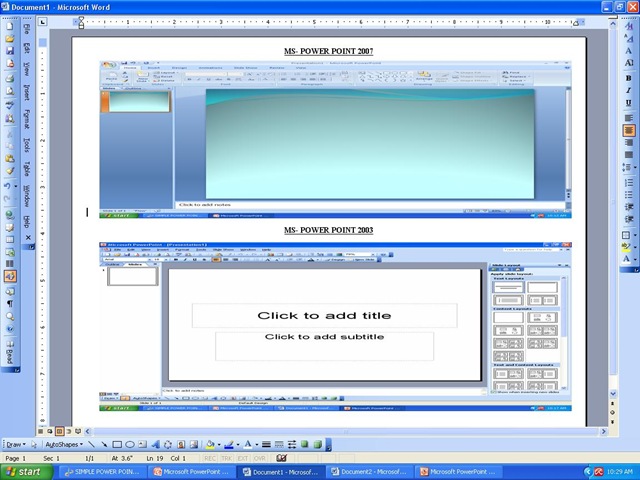
Task: Insert a Text Box
Action: (142, 444)
